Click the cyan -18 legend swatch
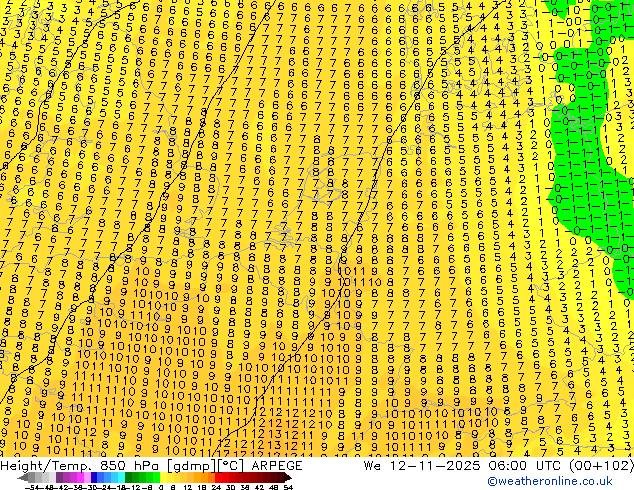This screenshot has height=490, width=634. click(122, 478)
